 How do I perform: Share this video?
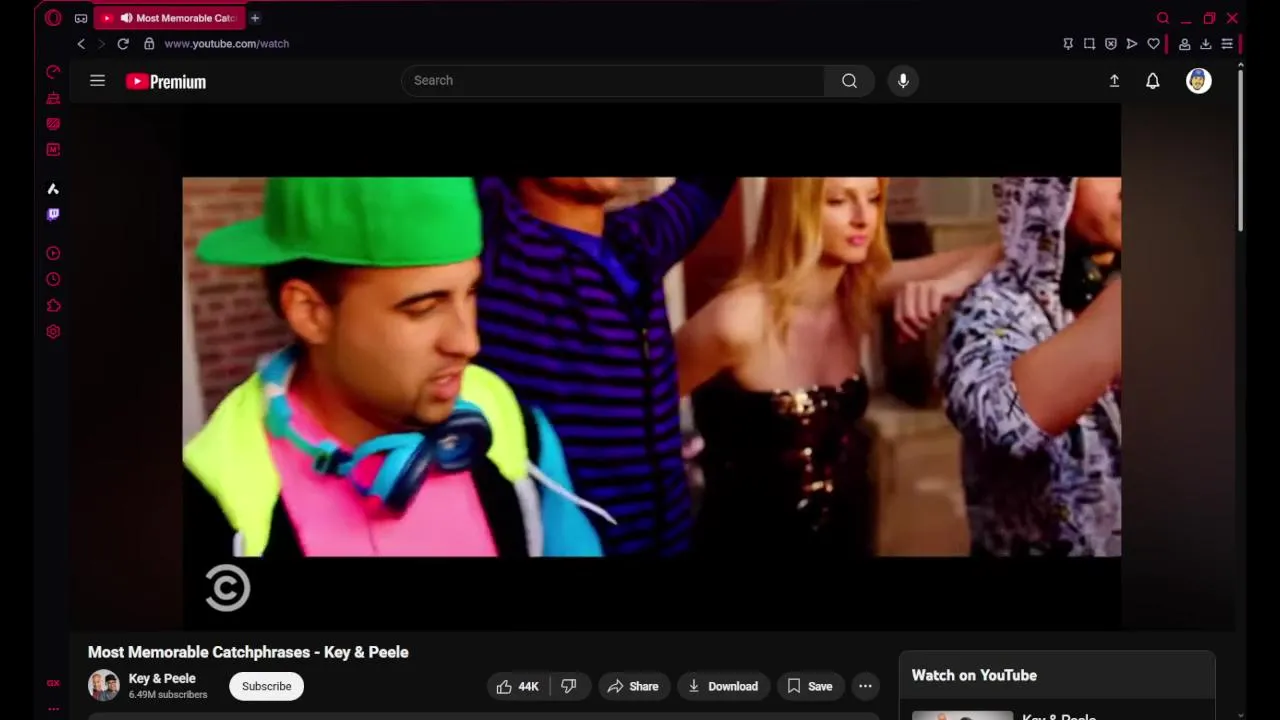[633, 686]
